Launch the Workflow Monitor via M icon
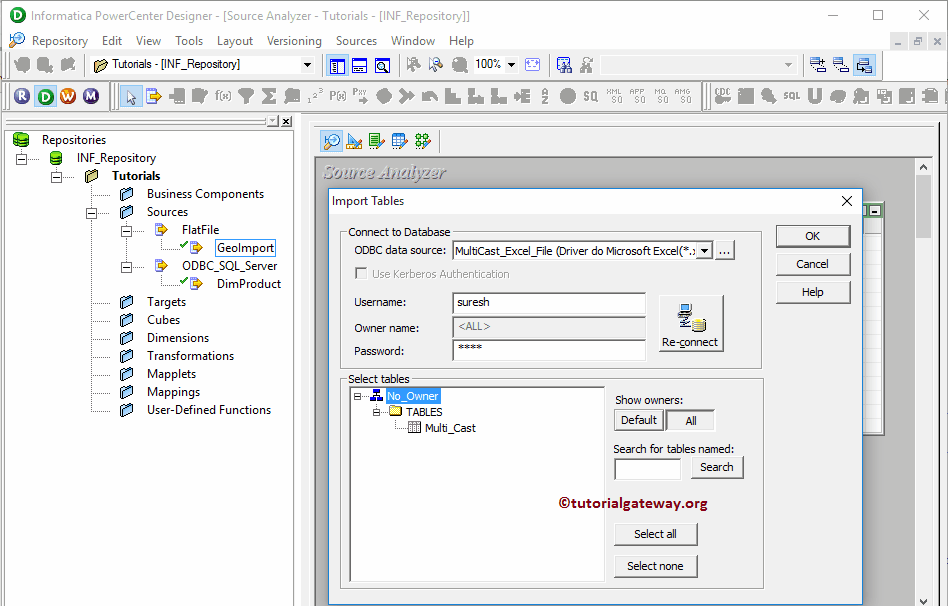 (90, 95)
